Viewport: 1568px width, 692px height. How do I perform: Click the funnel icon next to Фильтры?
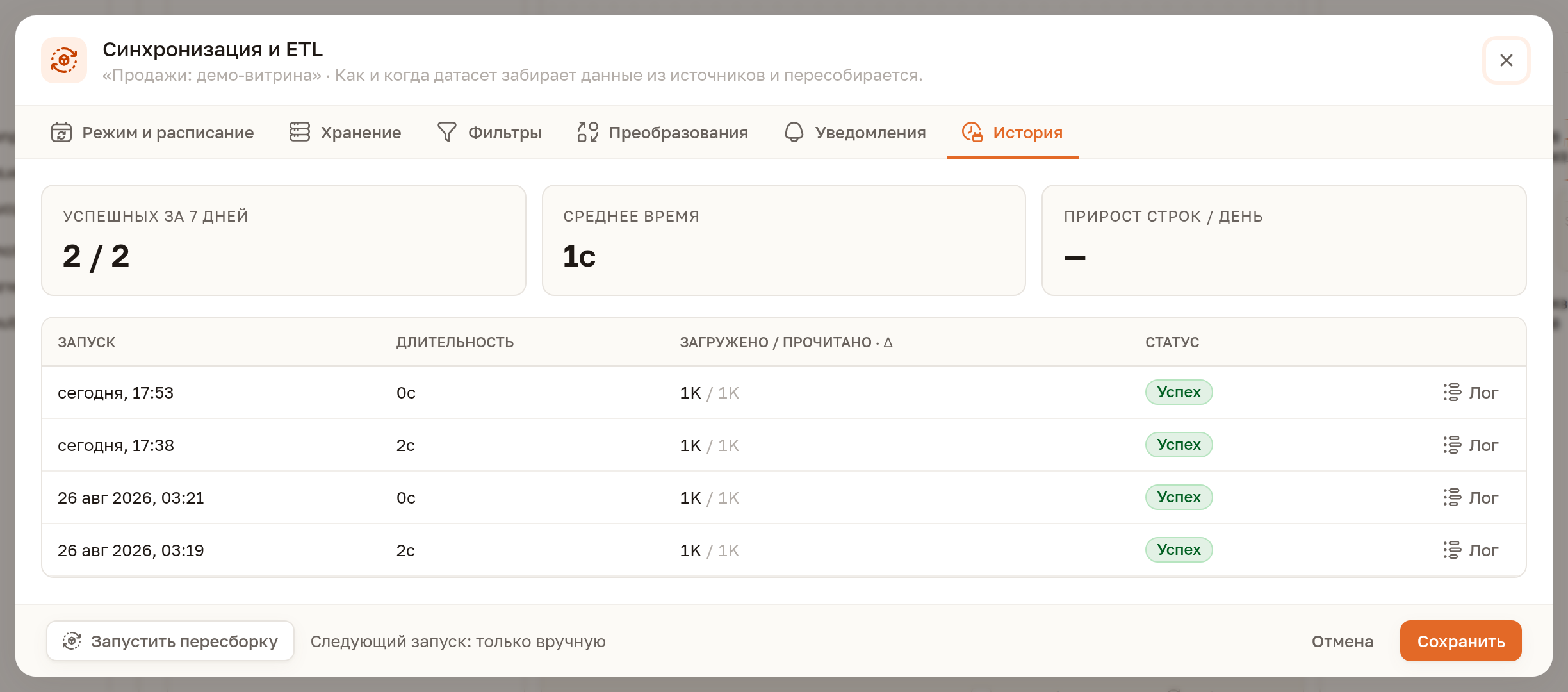447,132
